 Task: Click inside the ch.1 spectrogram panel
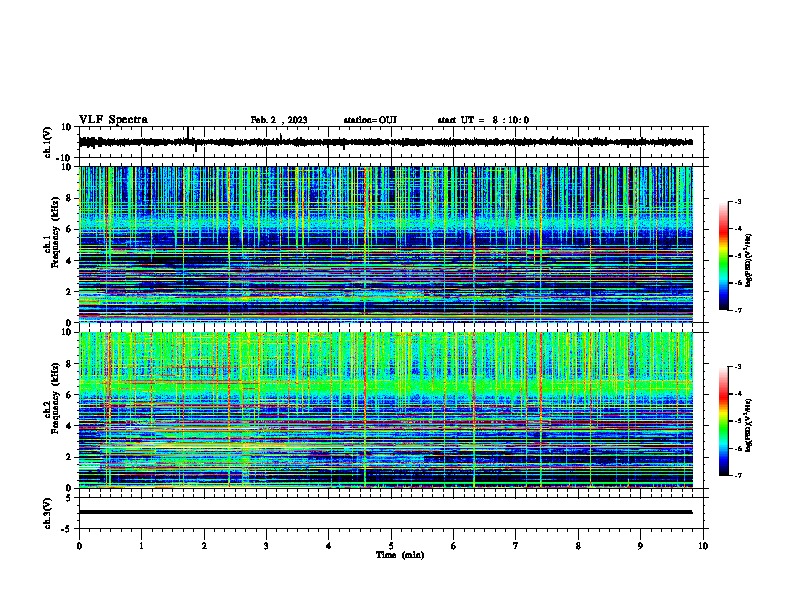coord(385,244)
